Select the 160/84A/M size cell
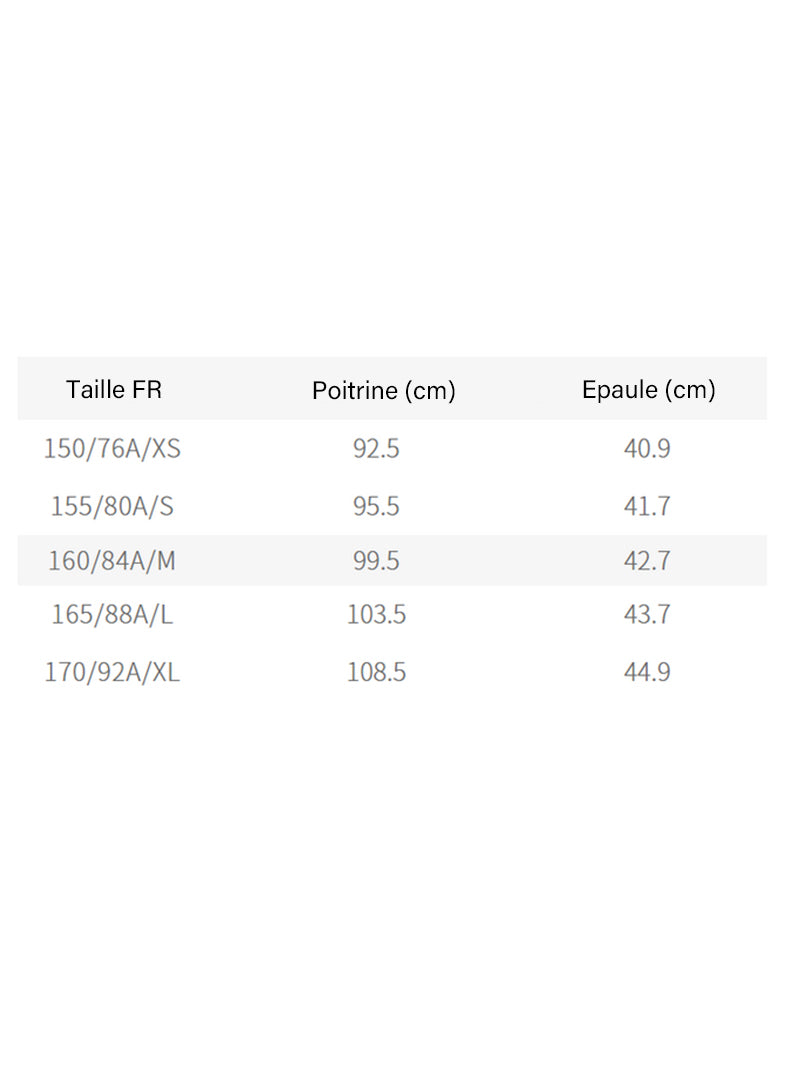 pyautogui.click(x=112, y=560)
